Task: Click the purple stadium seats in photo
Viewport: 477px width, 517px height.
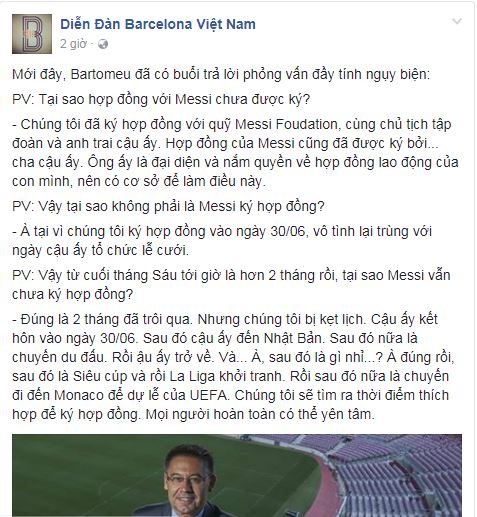Action: [x=393, y=473]
